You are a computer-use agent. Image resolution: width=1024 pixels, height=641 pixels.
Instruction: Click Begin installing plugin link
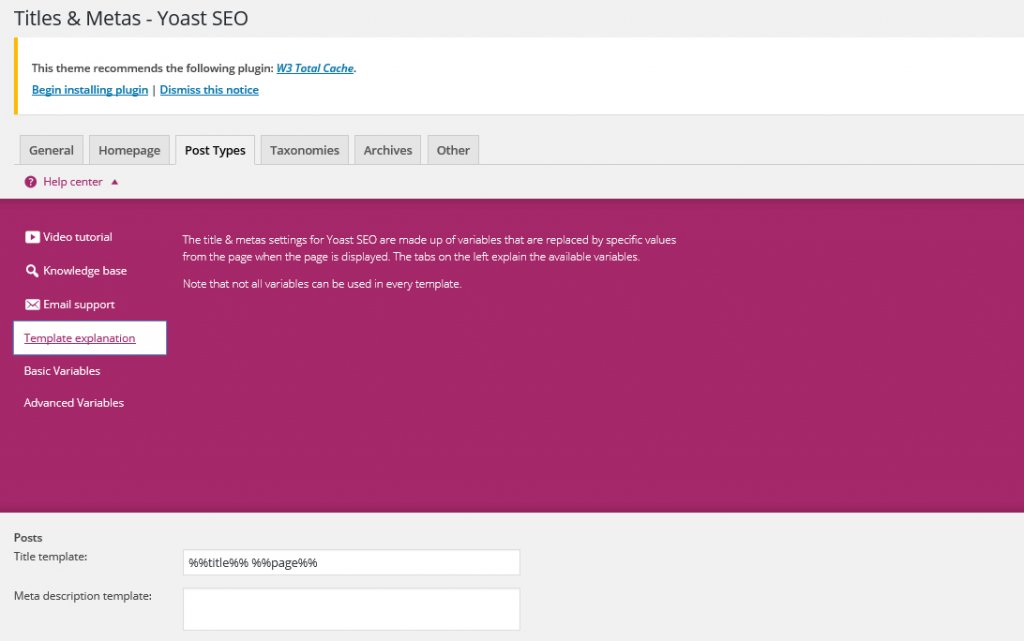90,90
